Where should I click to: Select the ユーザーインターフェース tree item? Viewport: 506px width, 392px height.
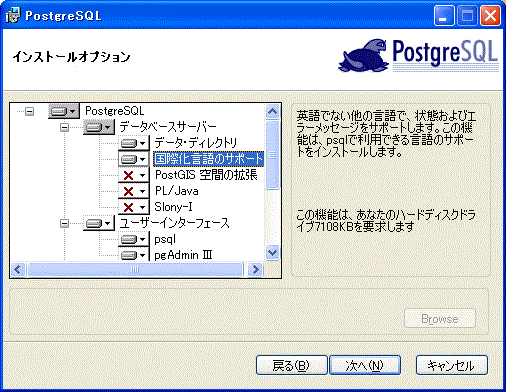point(175,223)
